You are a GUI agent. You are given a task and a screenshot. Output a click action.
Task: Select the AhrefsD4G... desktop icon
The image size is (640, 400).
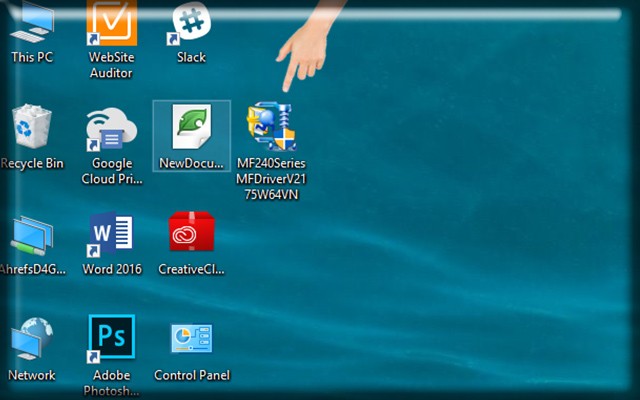tap(32, 236)
